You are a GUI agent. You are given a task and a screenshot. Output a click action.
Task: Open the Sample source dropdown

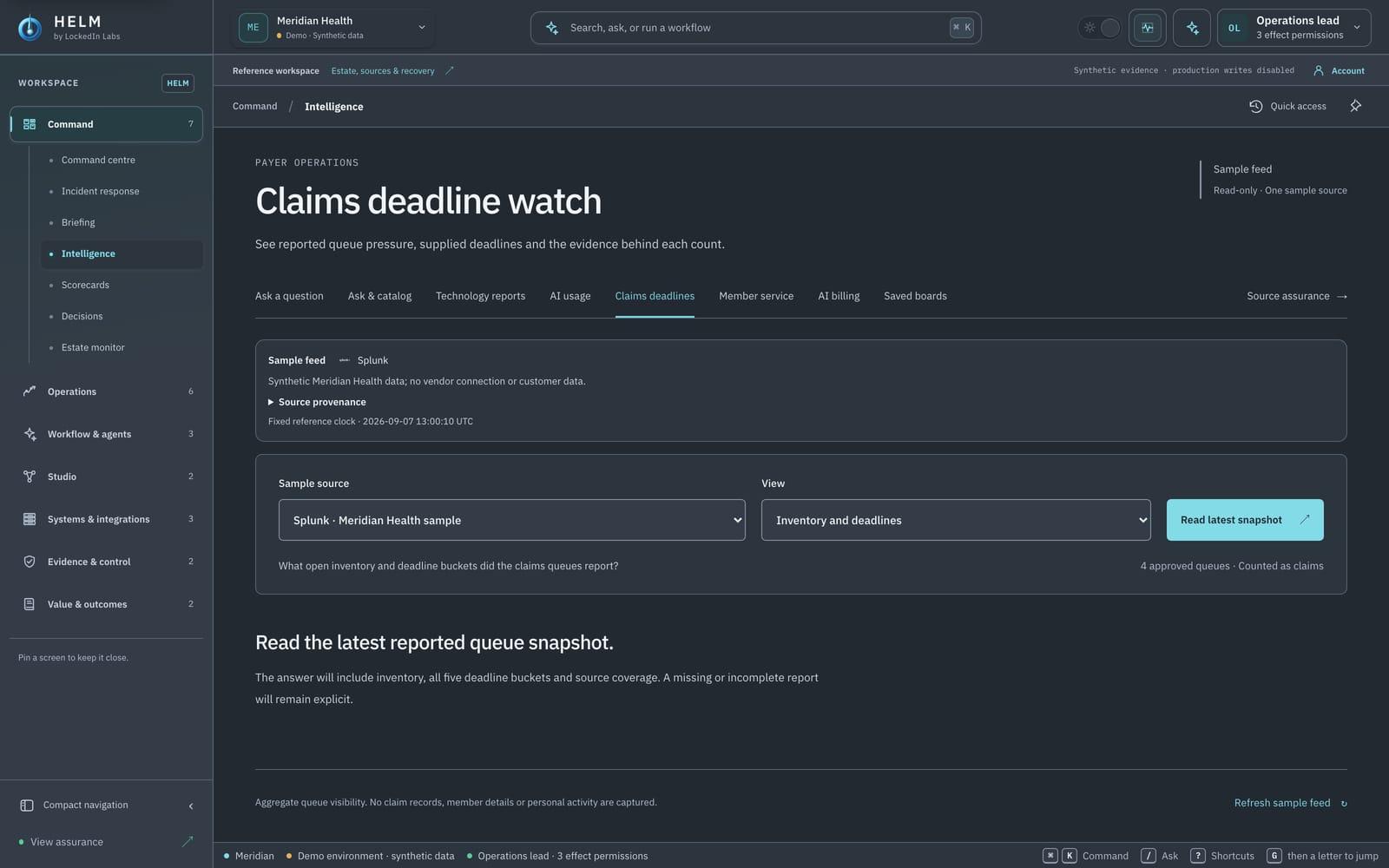click(x=511, y=520)
